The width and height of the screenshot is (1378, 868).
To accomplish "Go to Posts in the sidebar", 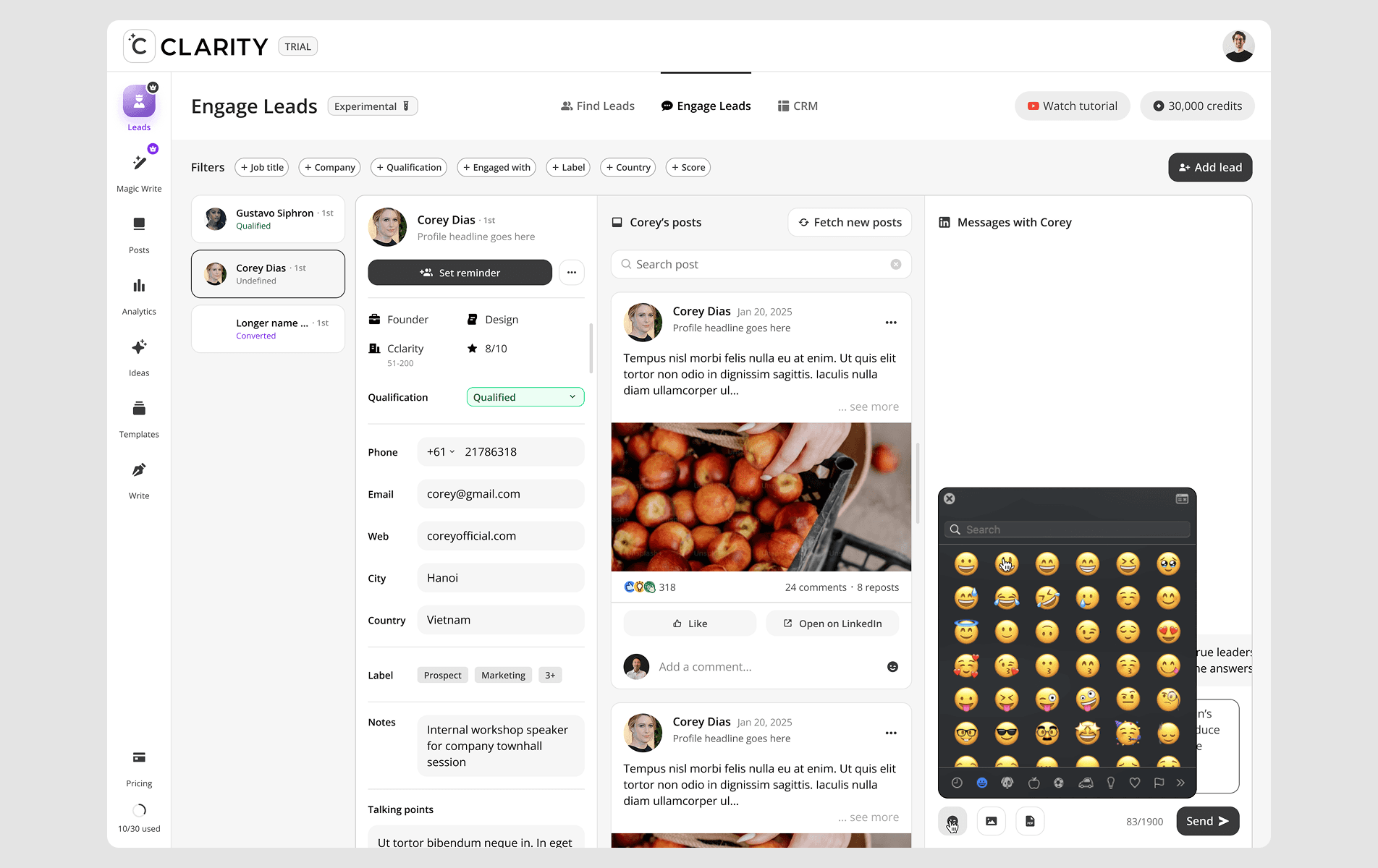I will (x=139, y=235).
